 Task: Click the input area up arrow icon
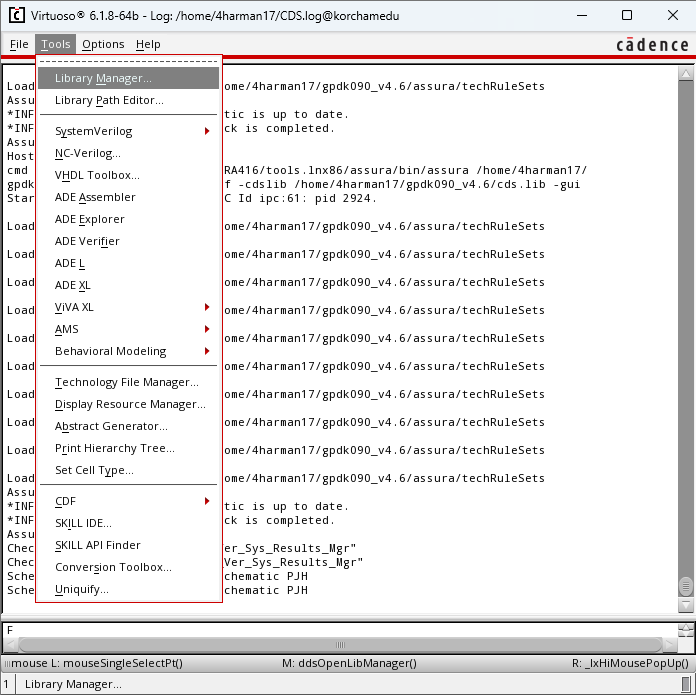point(686,627)
